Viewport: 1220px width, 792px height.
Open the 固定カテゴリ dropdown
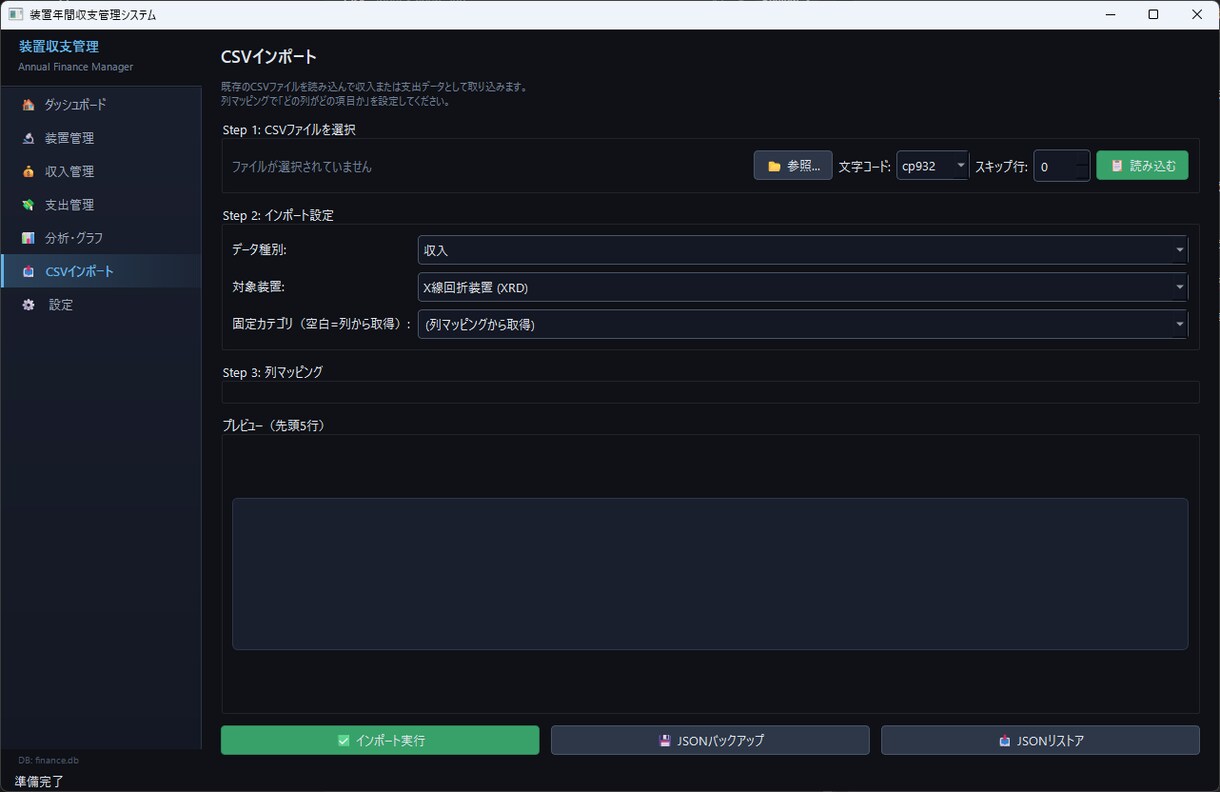(802, 324)
